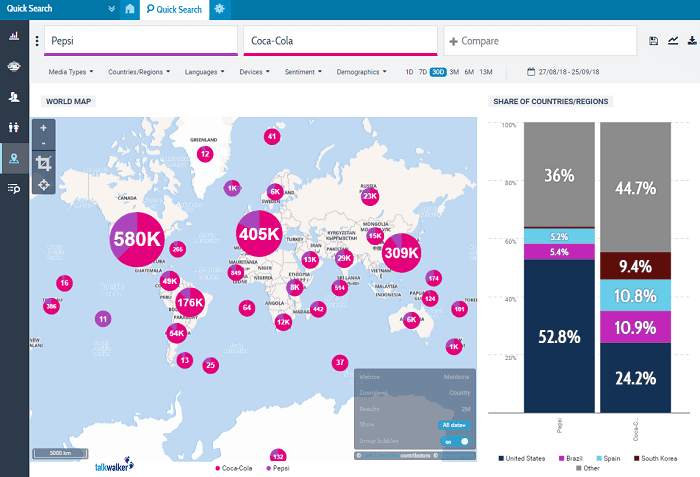The height and width of the screenshot is (477, 700).
Task: Open the bar chart analytics sidebar icon
Action: click(14, 36)
